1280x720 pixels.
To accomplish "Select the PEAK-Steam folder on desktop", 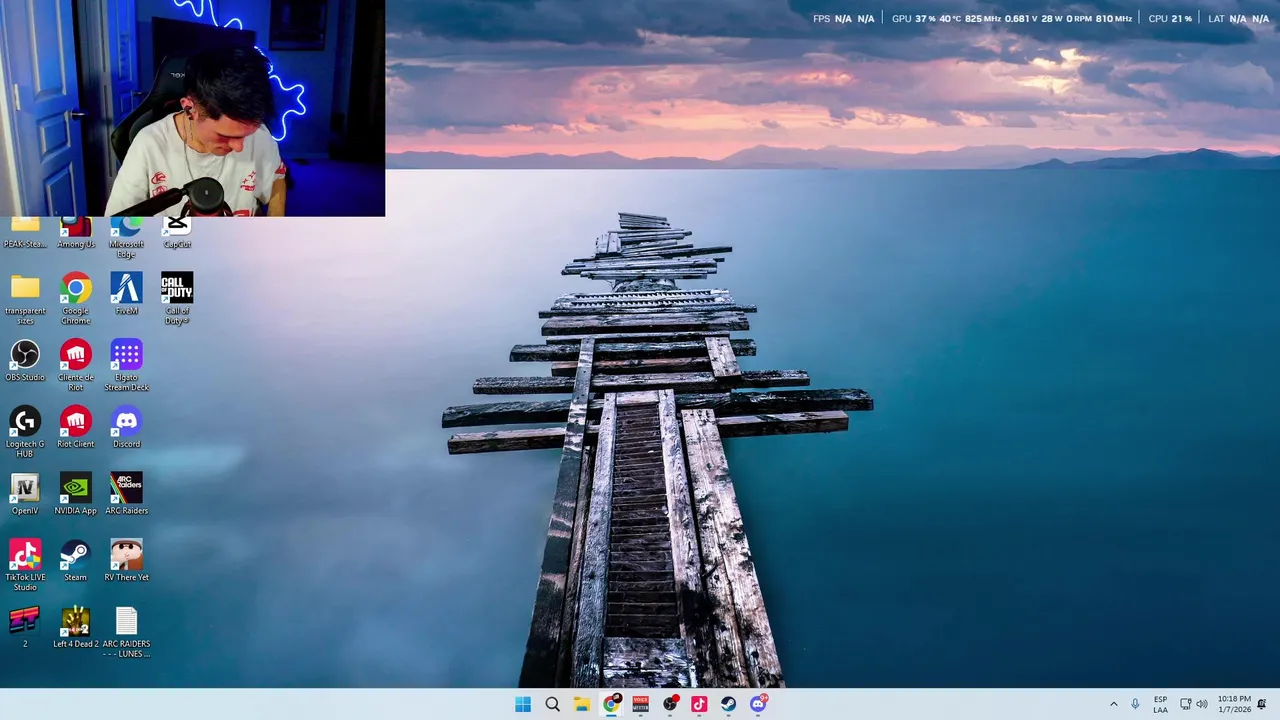I will coord(25,234).
